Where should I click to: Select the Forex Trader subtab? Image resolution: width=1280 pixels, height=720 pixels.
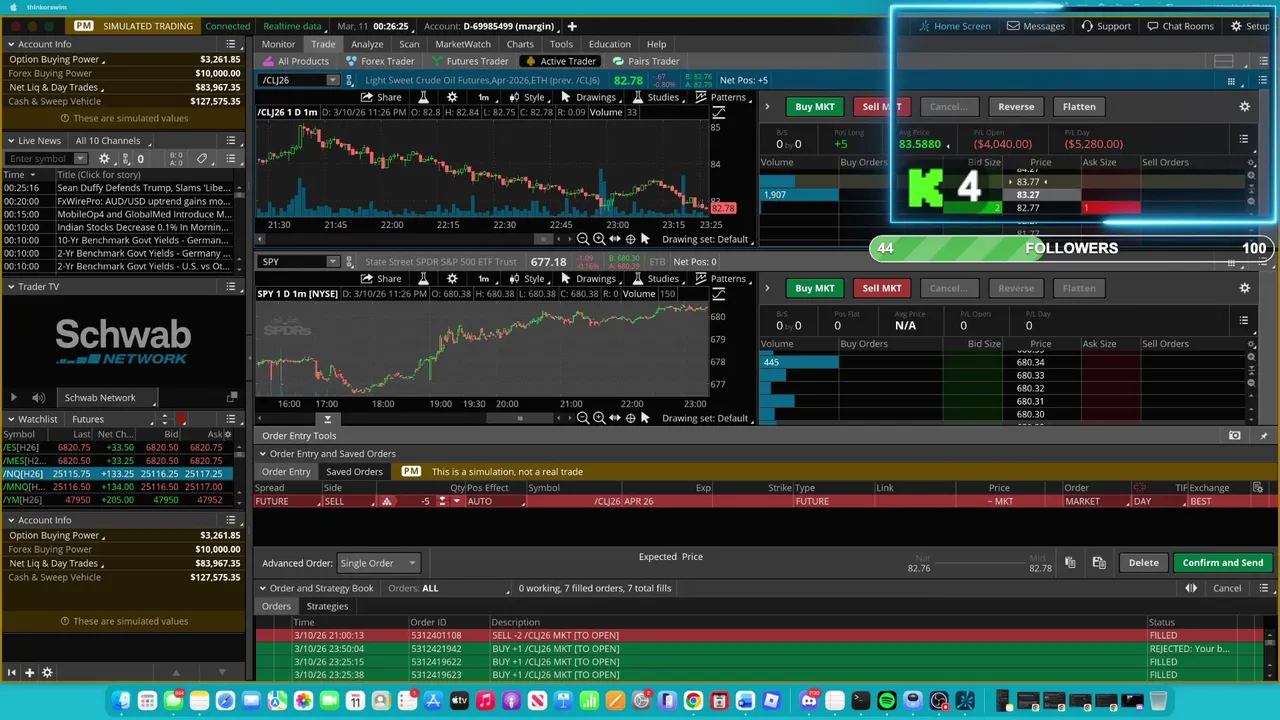click(x=379, y=61)
